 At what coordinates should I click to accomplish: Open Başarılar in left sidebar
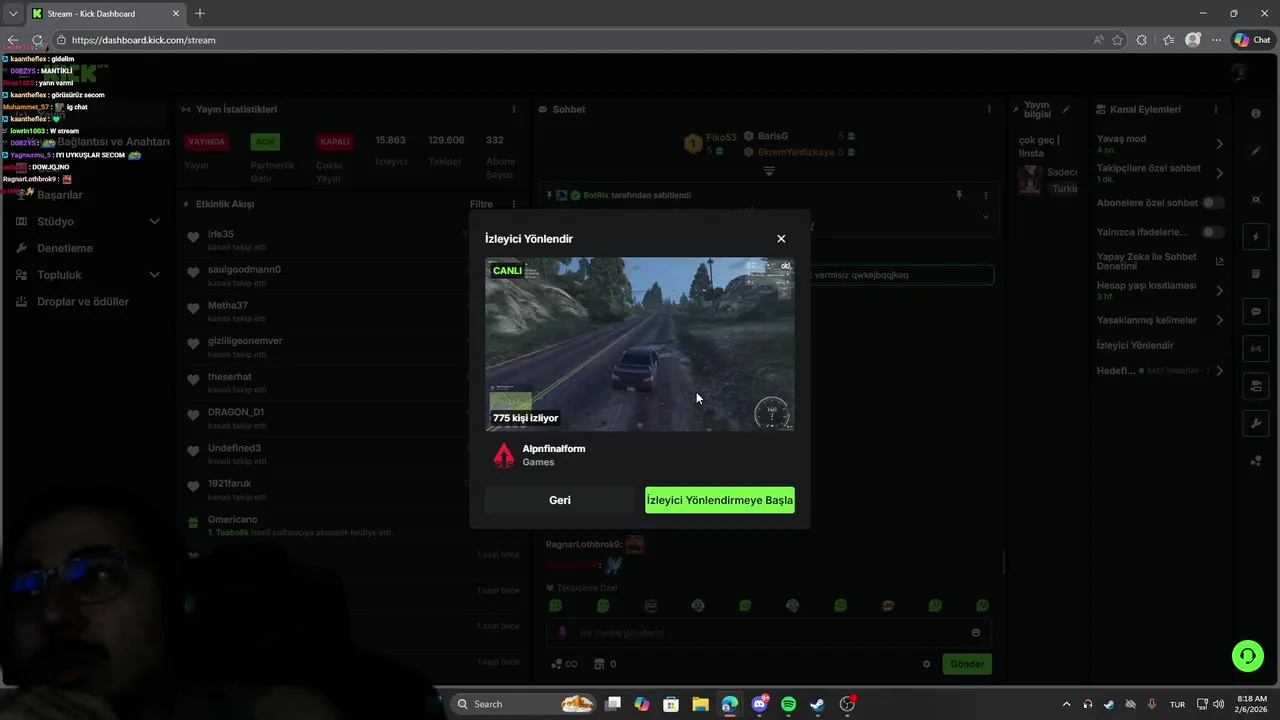click(60, 195)
